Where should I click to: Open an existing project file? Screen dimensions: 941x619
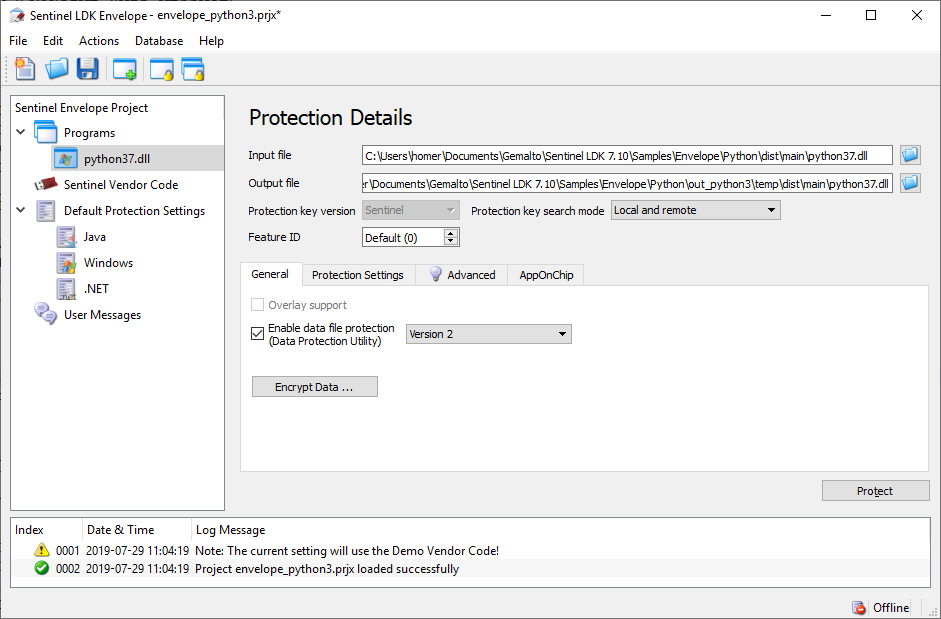pos(56,68)
